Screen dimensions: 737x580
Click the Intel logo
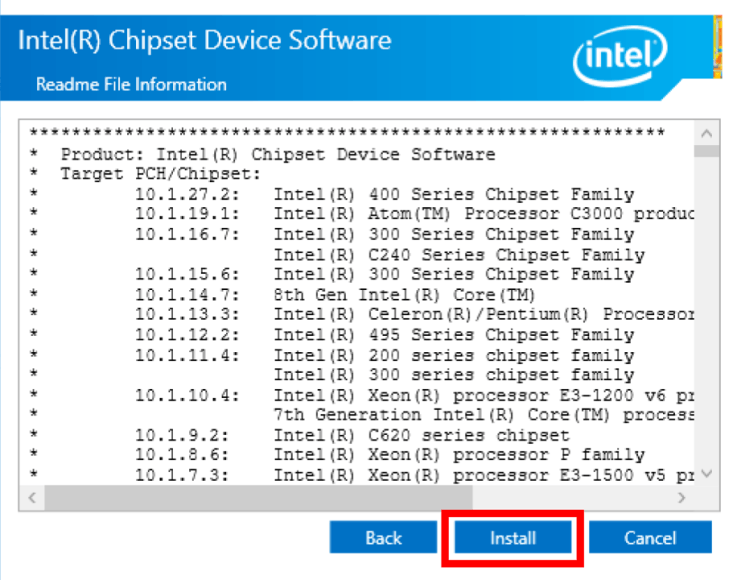pos(619,56)
